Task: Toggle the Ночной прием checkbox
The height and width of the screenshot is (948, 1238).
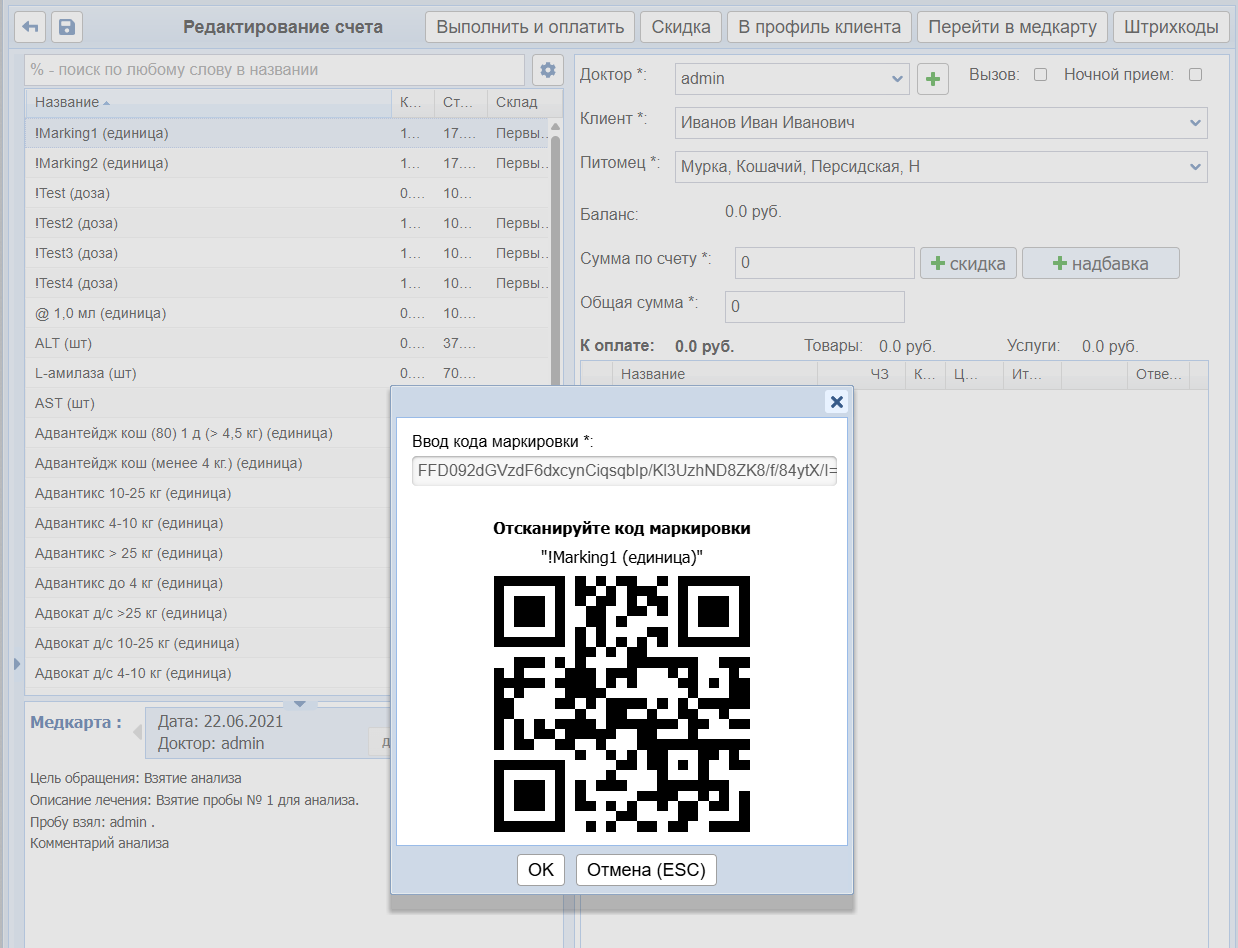Action: [x=1195, y=75]
